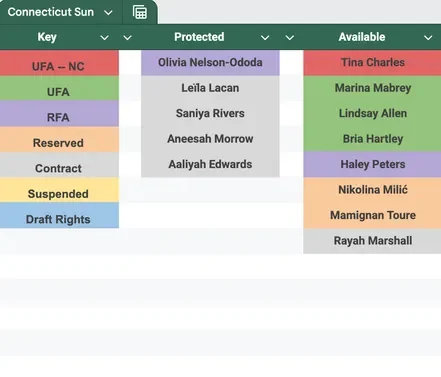Select Aneesah Morrow cell

click(x=210, y=139)
